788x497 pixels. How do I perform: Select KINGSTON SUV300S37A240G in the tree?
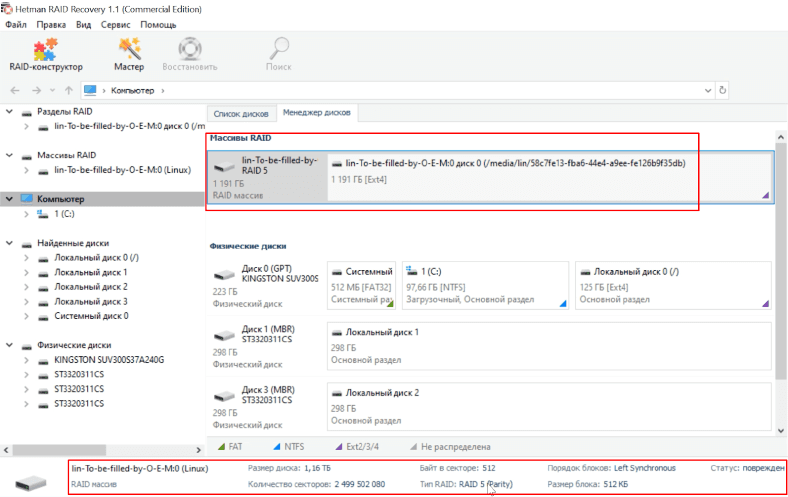click(x=108, y=360)
